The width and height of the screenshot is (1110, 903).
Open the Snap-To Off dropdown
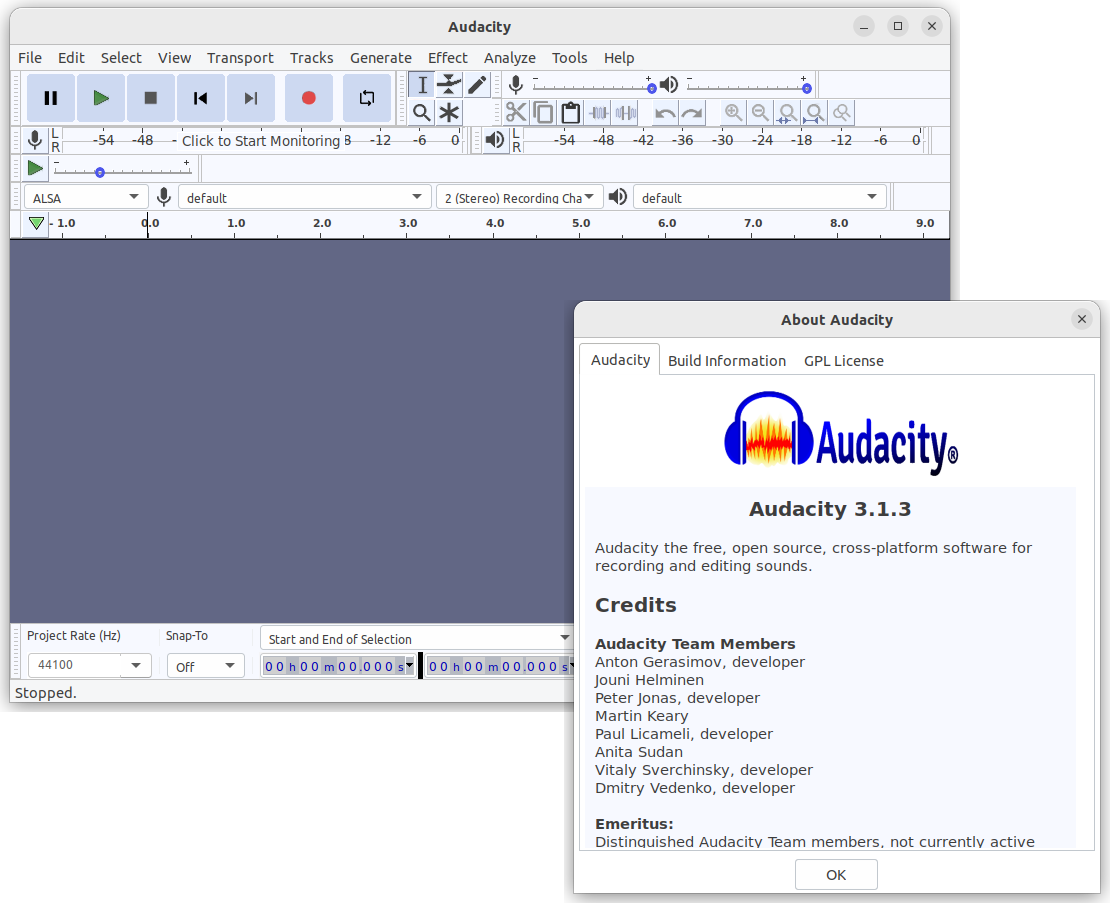[x=205, y=667]
